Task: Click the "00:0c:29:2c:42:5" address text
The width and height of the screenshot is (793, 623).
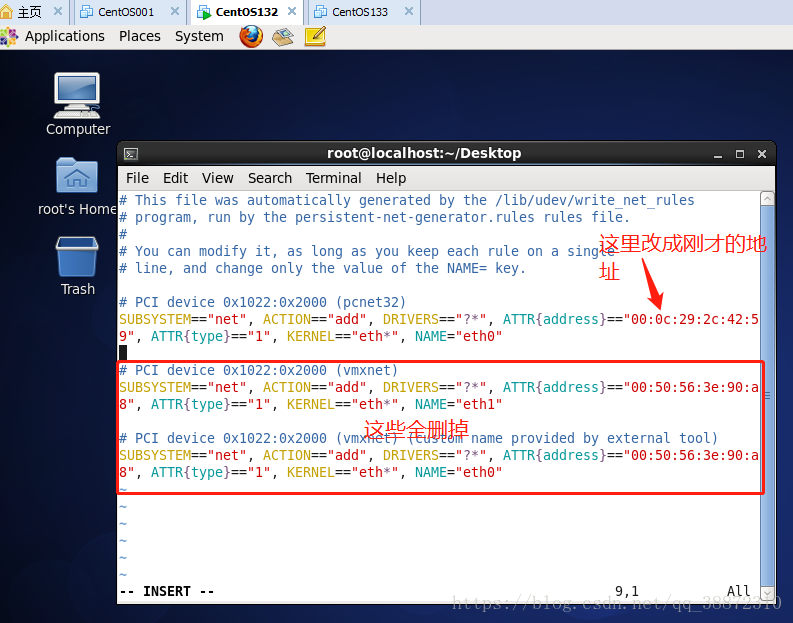Action: click(x=694, y=320)
